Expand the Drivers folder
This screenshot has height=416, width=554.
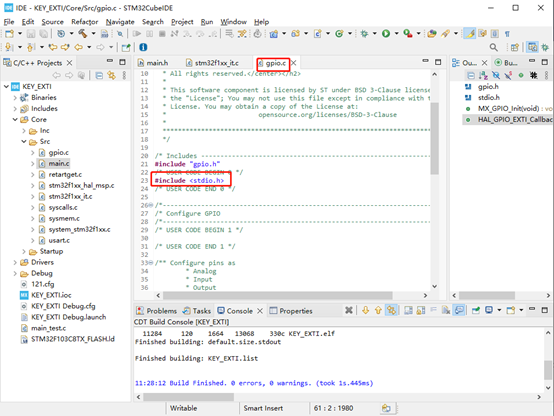[x=15, y=262]
